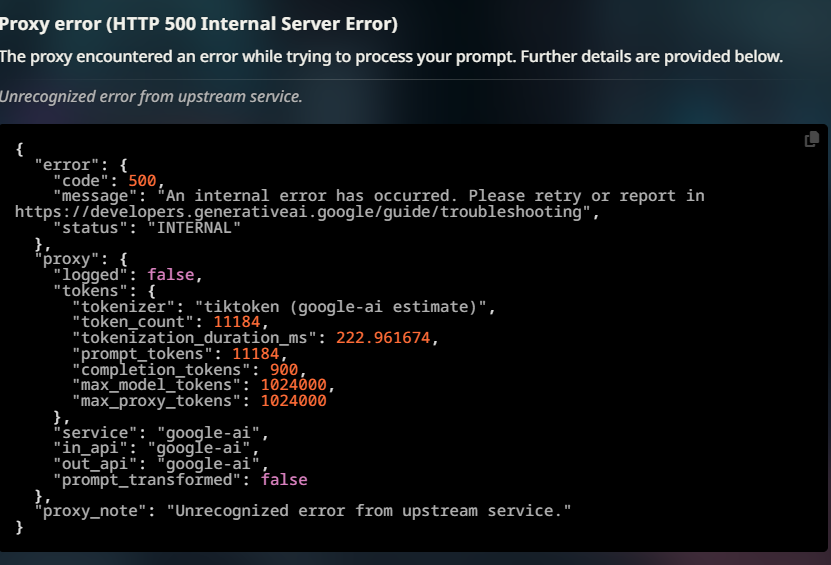Select the in_api google-ai line
831x565 pixels.
click(156, 448)
